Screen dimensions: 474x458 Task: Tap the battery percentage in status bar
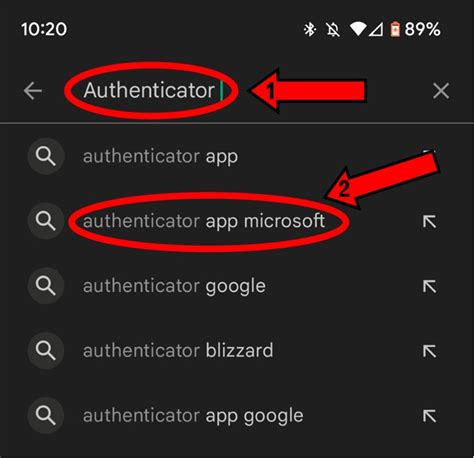click(422, 29)
